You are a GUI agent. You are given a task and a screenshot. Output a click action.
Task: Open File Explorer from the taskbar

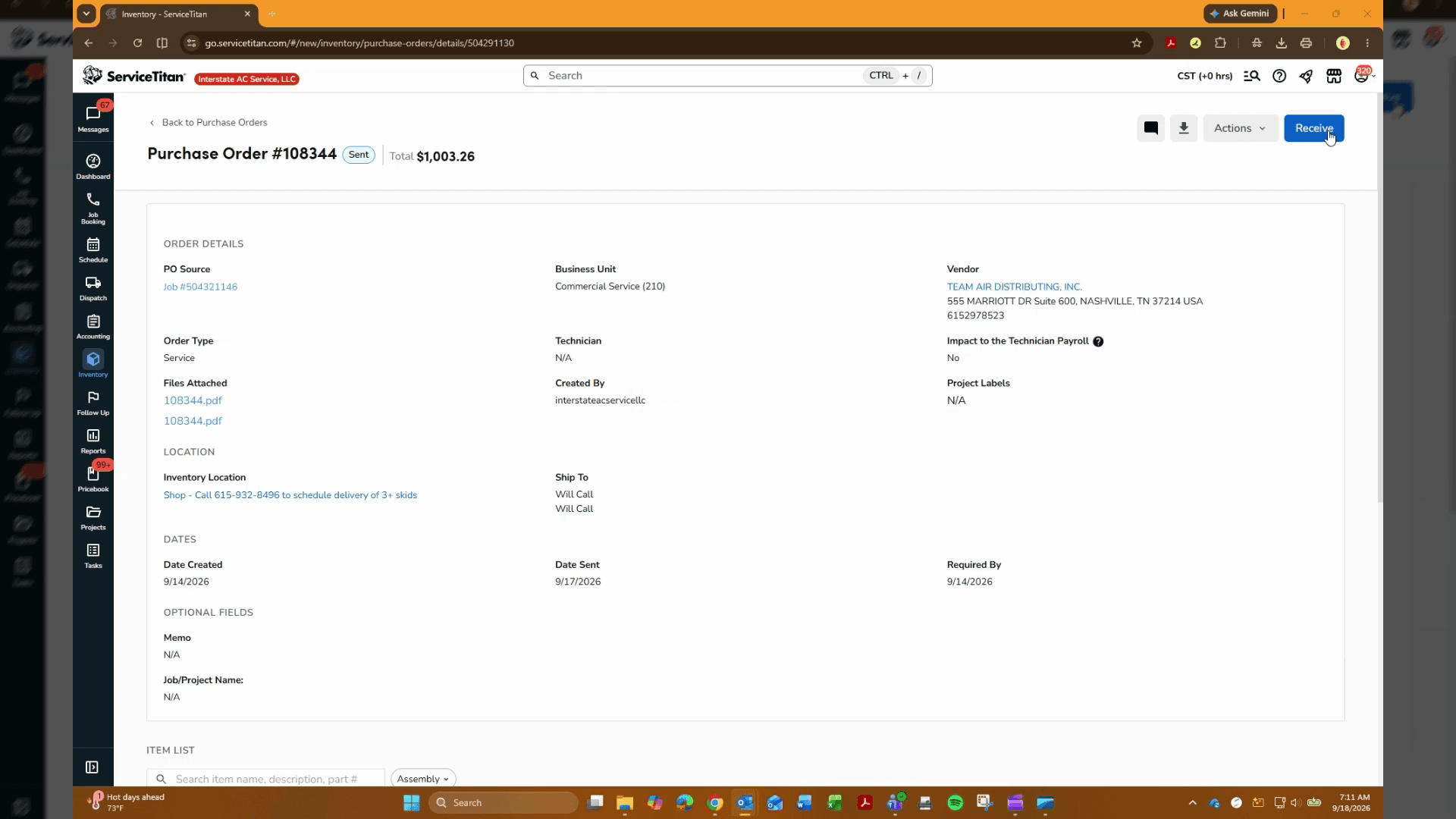(624, 802)
